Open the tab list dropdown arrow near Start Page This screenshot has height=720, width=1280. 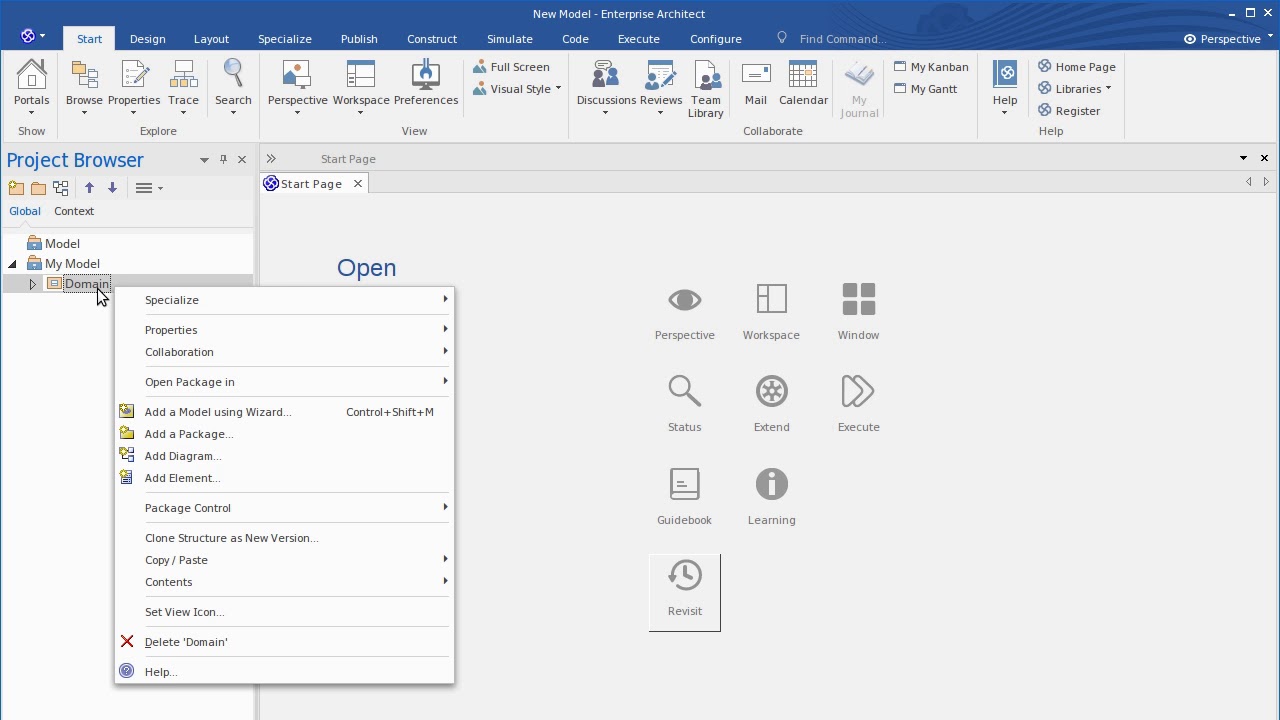(1243, 158)
